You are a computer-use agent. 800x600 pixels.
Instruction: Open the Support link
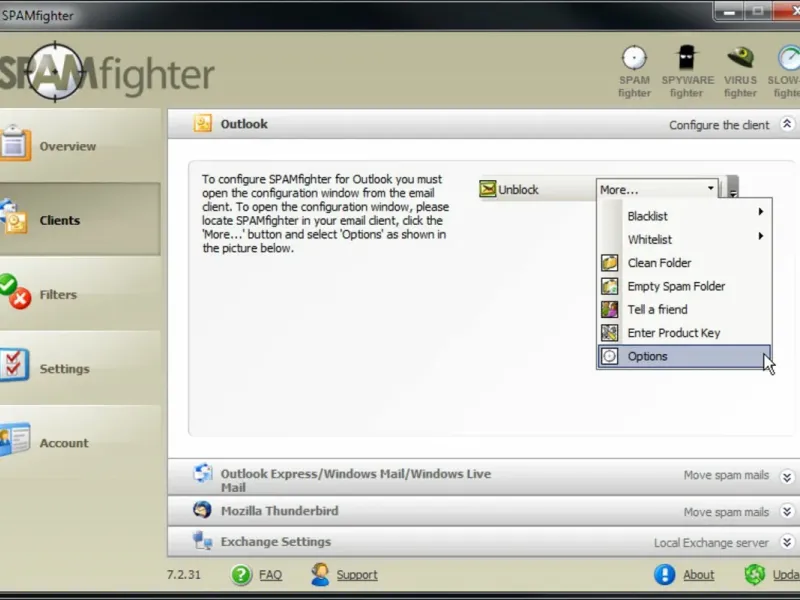pyautogui.click(x=357, y=575)
